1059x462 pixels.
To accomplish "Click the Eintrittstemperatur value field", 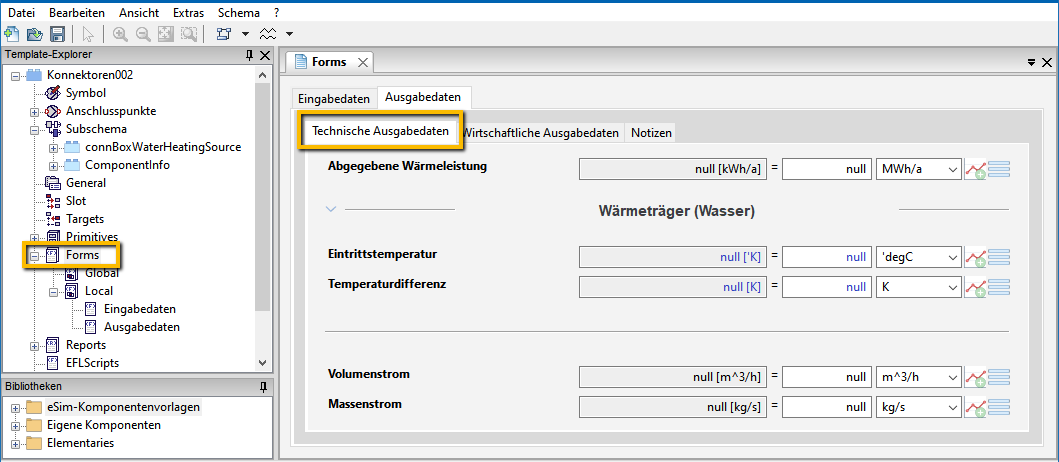I will [x=827, y=257].
